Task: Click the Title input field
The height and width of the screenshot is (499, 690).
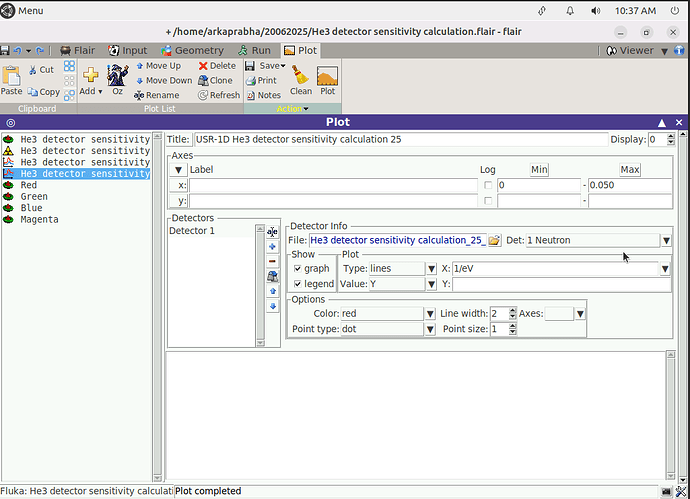Action: pyautogui.click(x=401, y=139)
